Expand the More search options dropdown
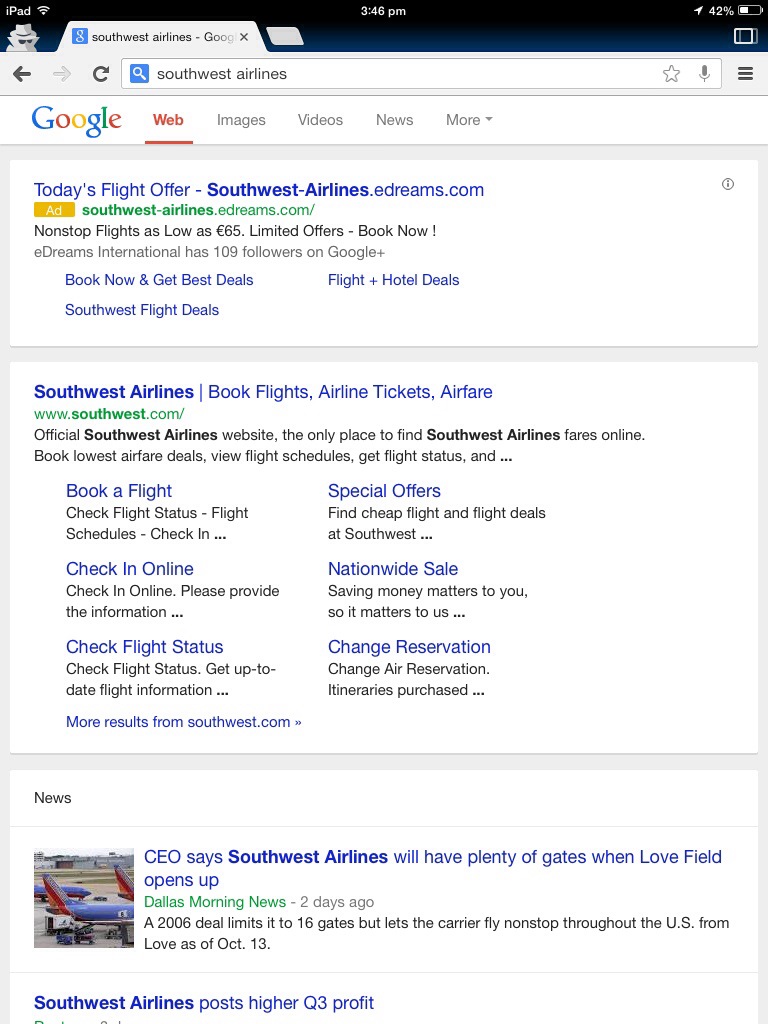 tap(469, 120)
